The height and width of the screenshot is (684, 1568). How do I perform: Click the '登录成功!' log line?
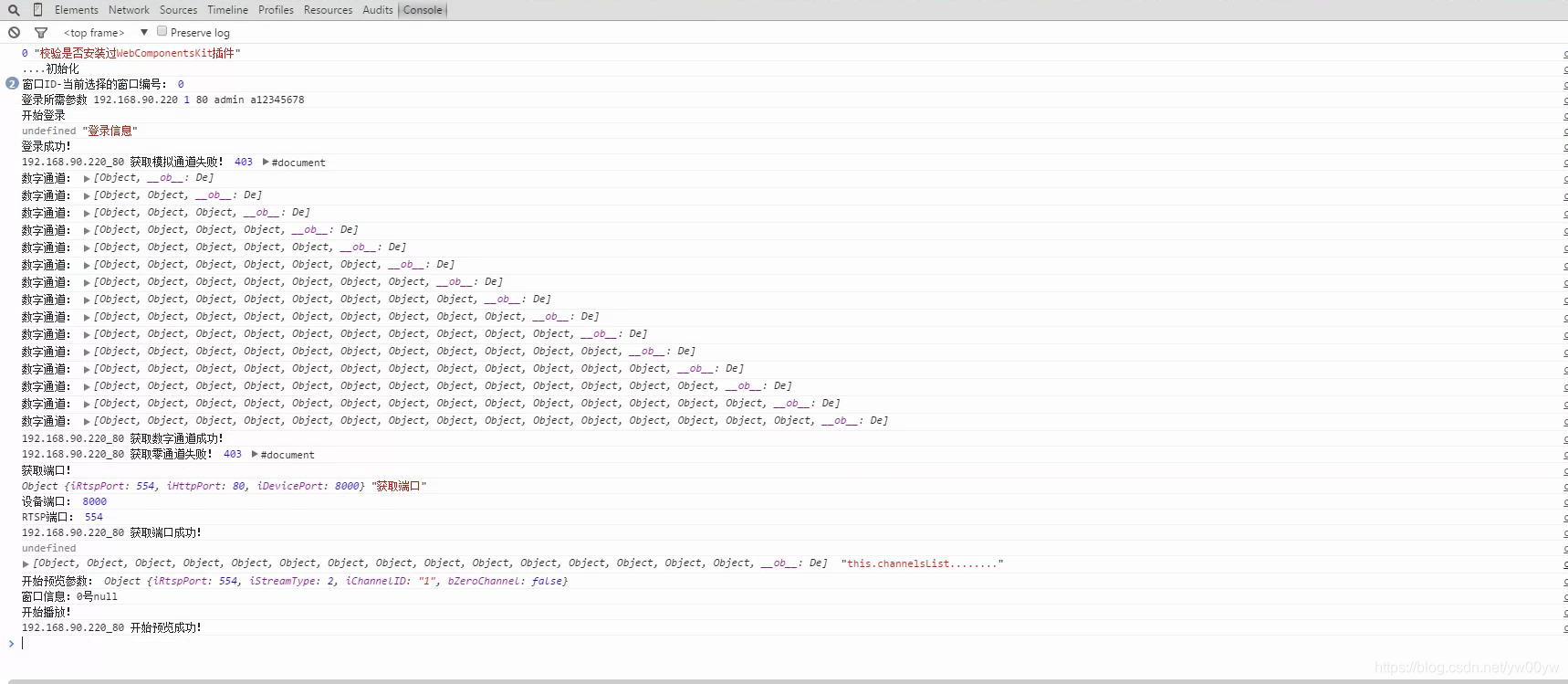pos(46,146)
